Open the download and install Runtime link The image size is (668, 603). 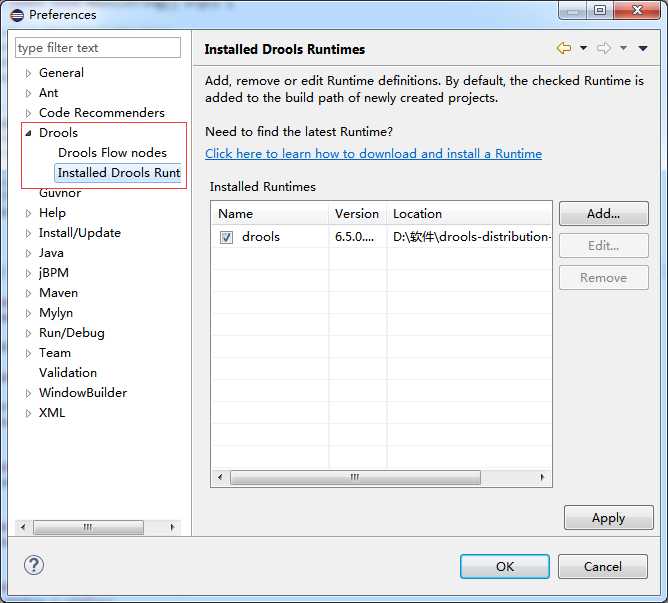point(374,153)
